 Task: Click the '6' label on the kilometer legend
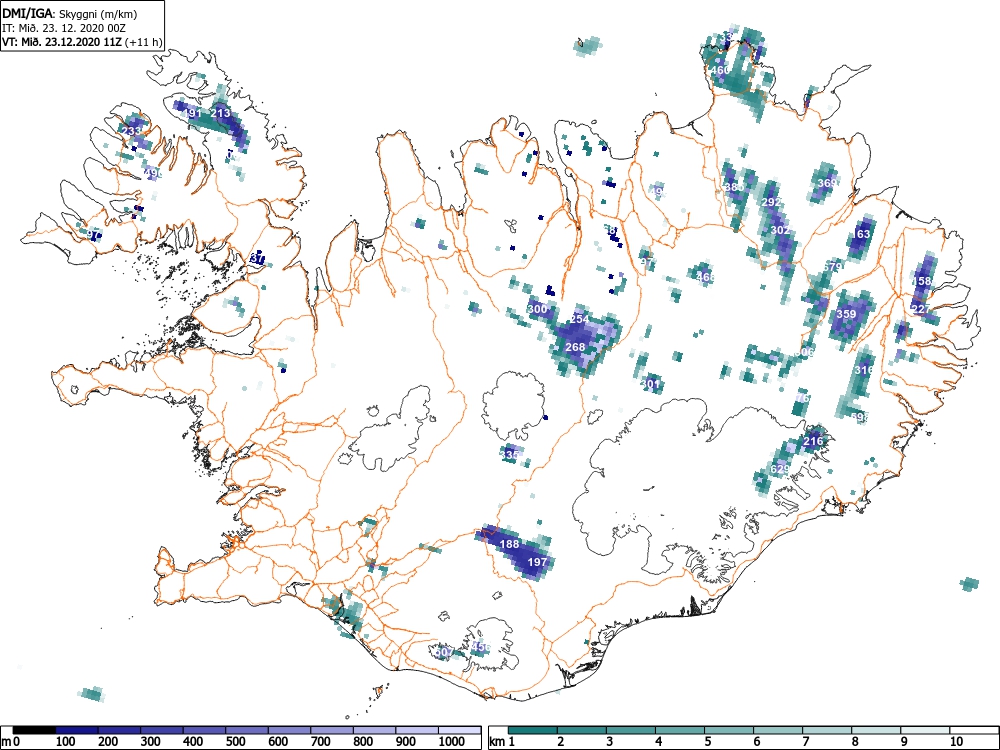(x=757, y=742)
